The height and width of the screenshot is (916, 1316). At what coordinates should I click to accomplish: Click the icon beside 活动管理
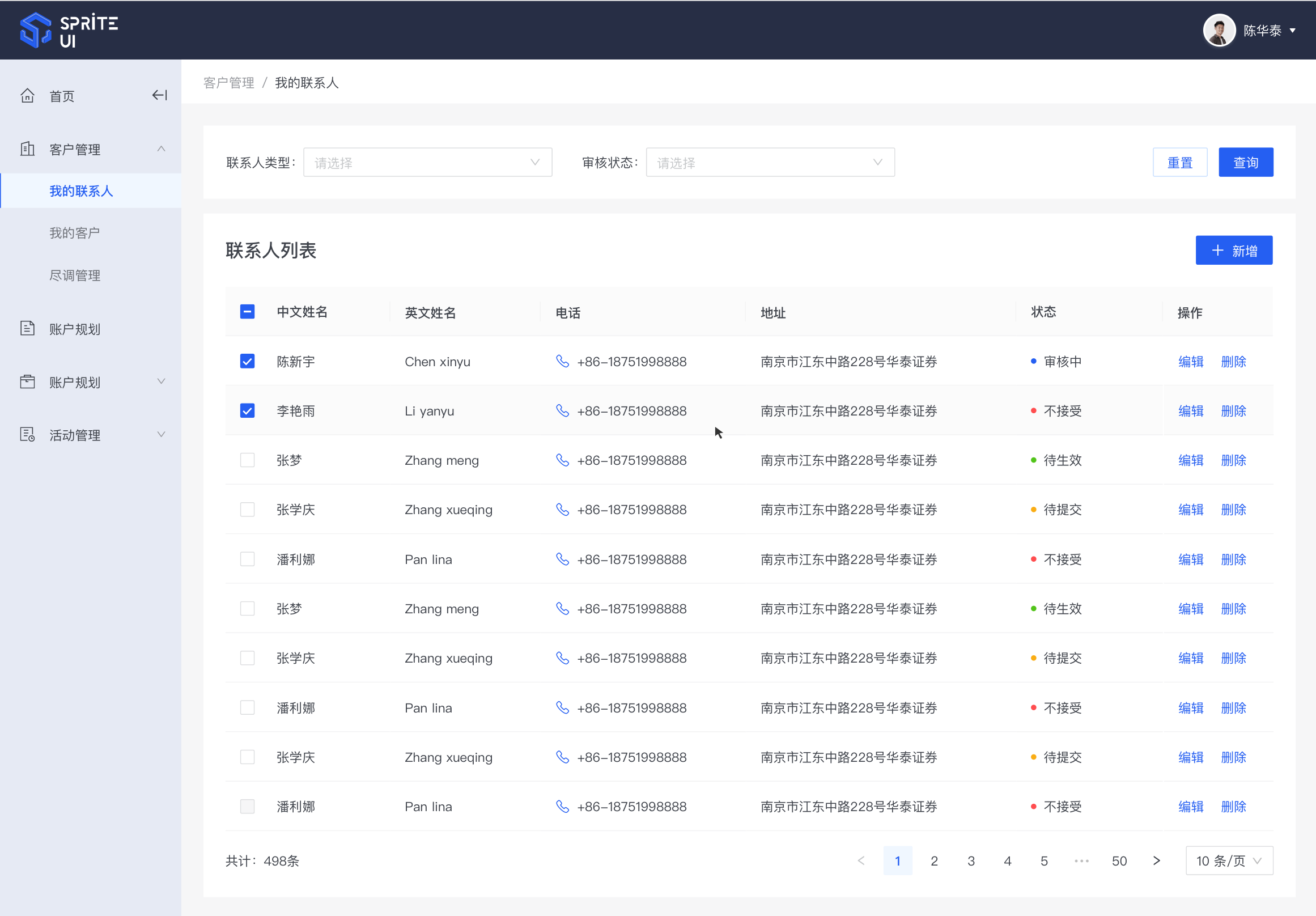[x=28, y=435]
